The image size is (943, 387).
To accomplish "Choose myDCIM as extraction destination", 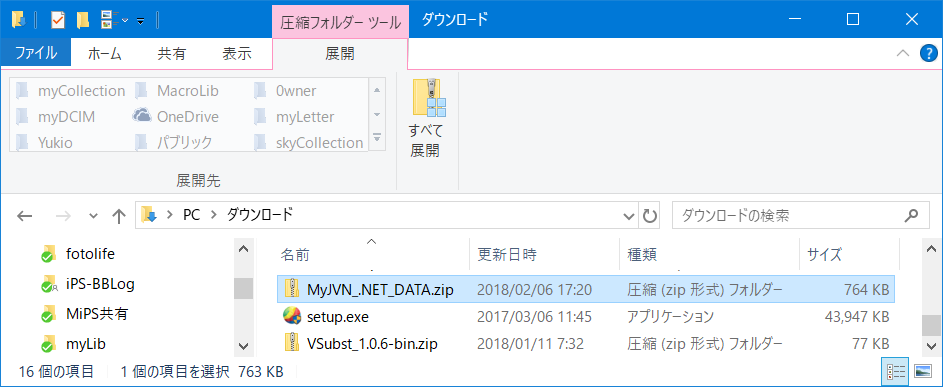I will (x=55, y=117).
